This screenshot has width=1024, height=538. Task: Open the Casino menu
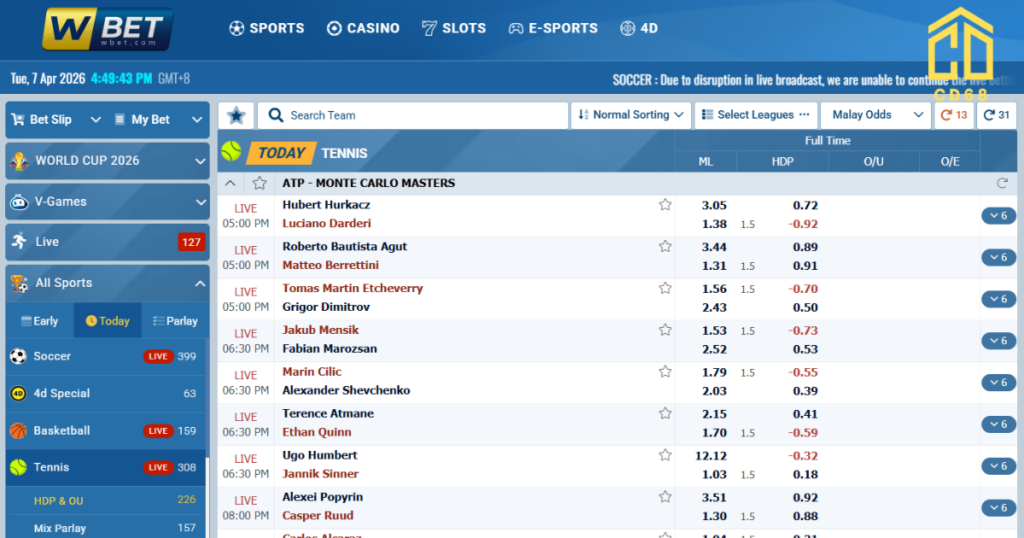(363, 28)
